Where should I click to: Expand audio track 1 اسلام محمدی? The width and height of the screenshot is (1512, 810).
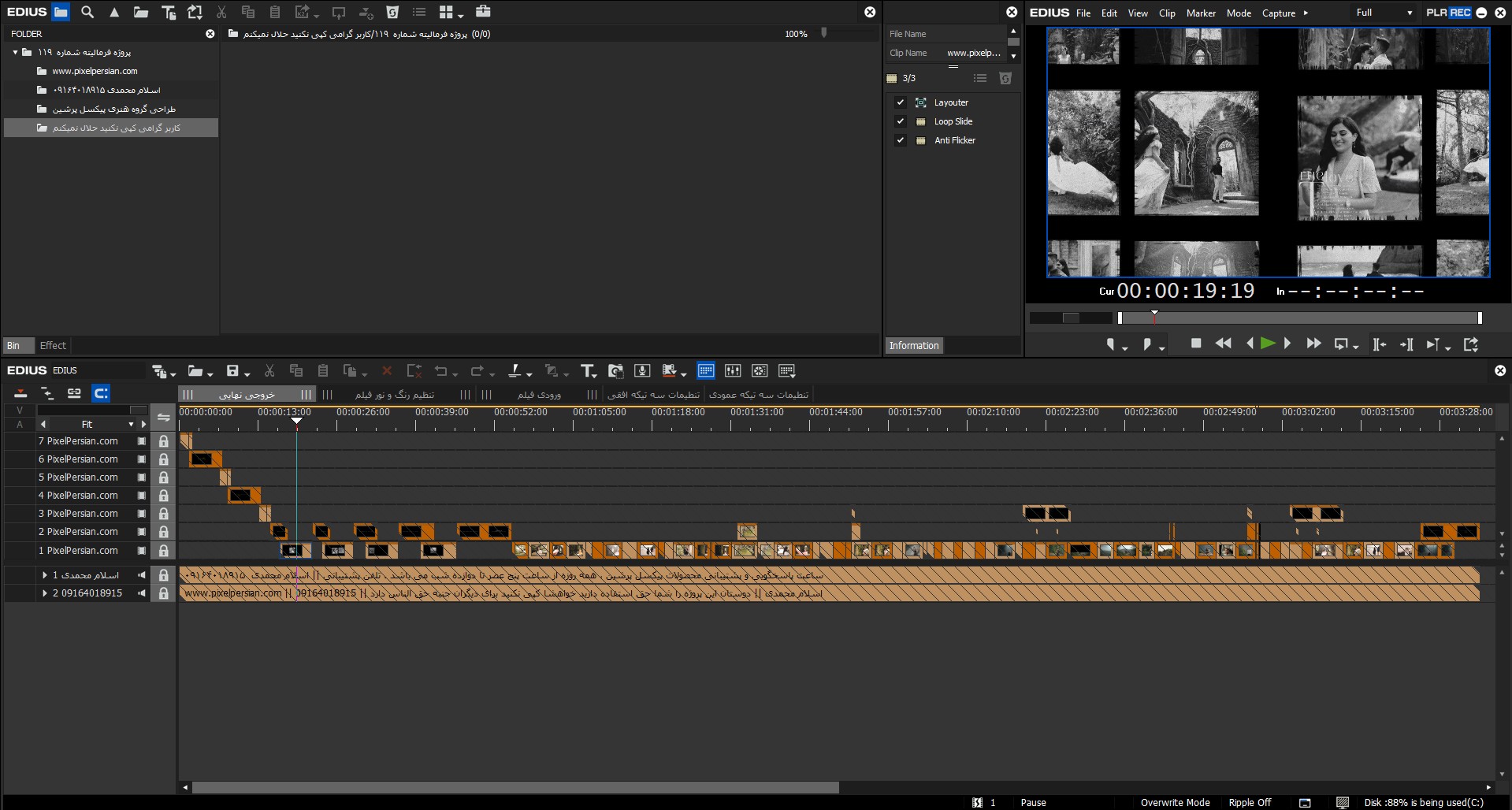(45, 575)
